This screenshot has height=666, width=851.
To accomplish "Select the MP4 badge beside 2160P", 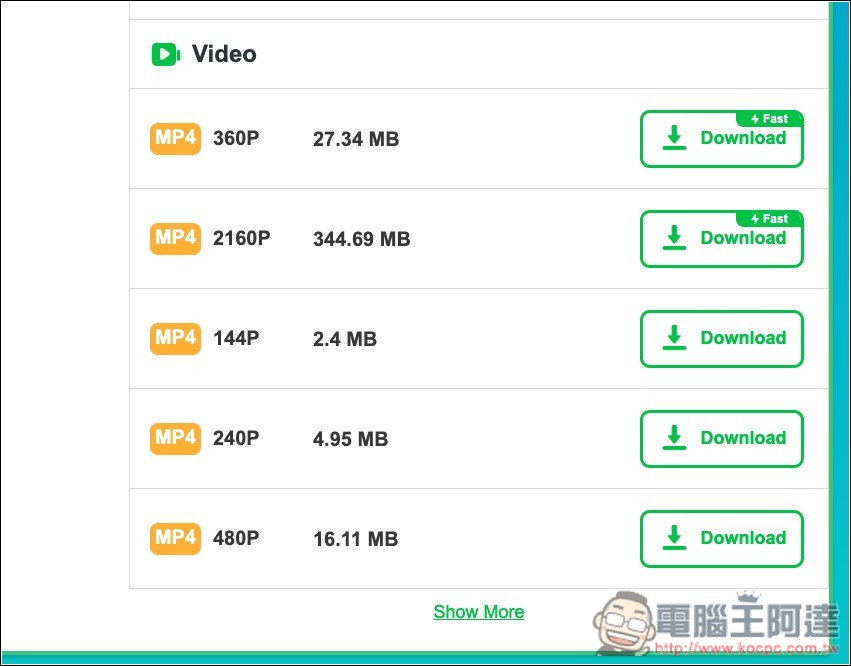I will 175,239.
